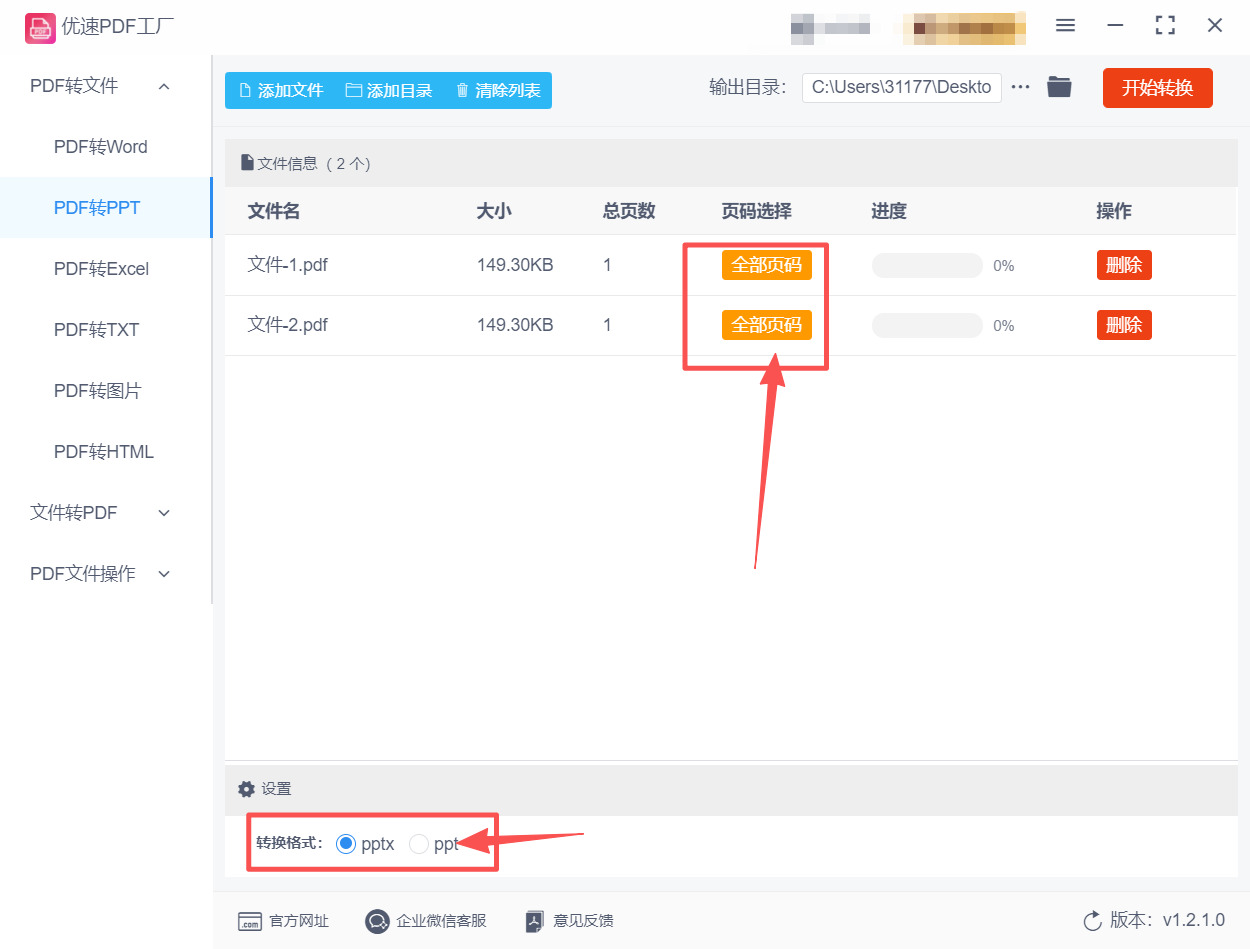Click the output directory path field
The image size is (1250, 949).
901,87
